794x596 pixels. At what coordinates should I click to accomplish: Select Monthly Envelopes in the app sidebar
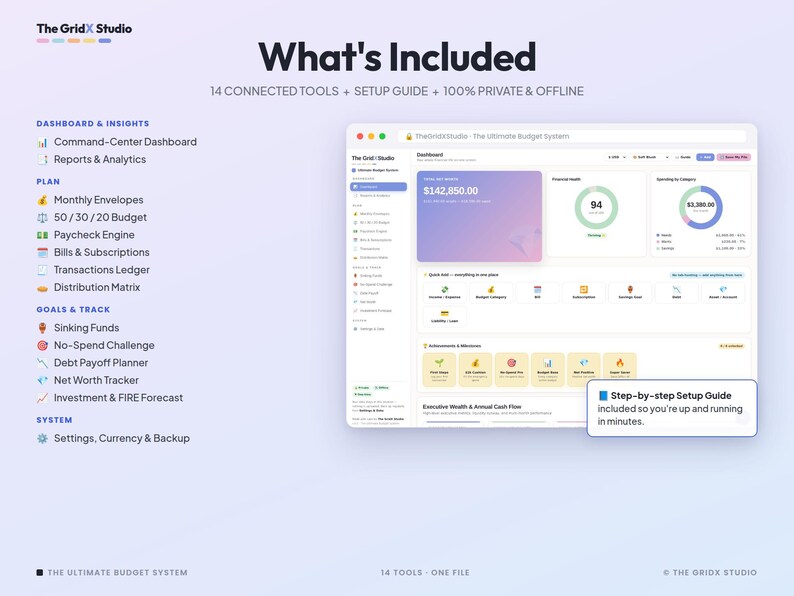pos(378,214)
